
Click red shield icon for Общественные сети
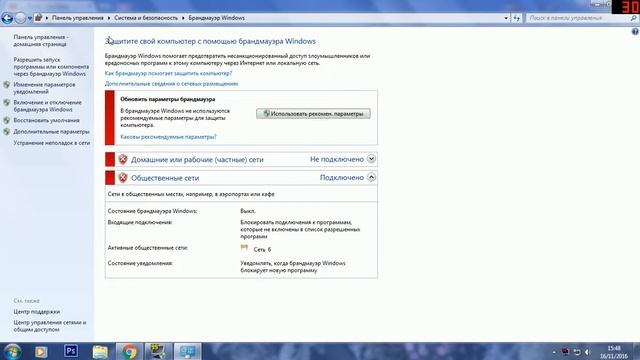(123, 178)
